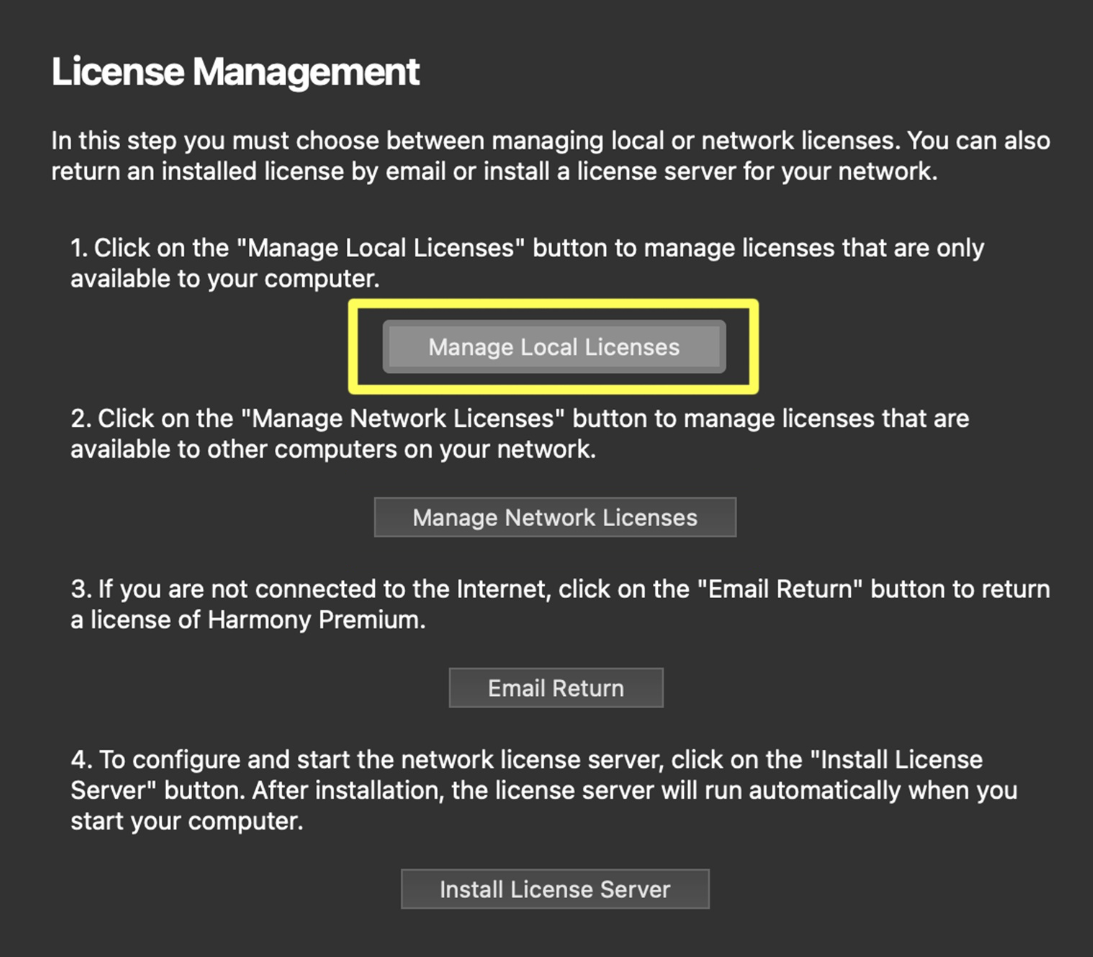
Task: Click the License Management heading
Action: pyautogui.click(x=235, y=71)
